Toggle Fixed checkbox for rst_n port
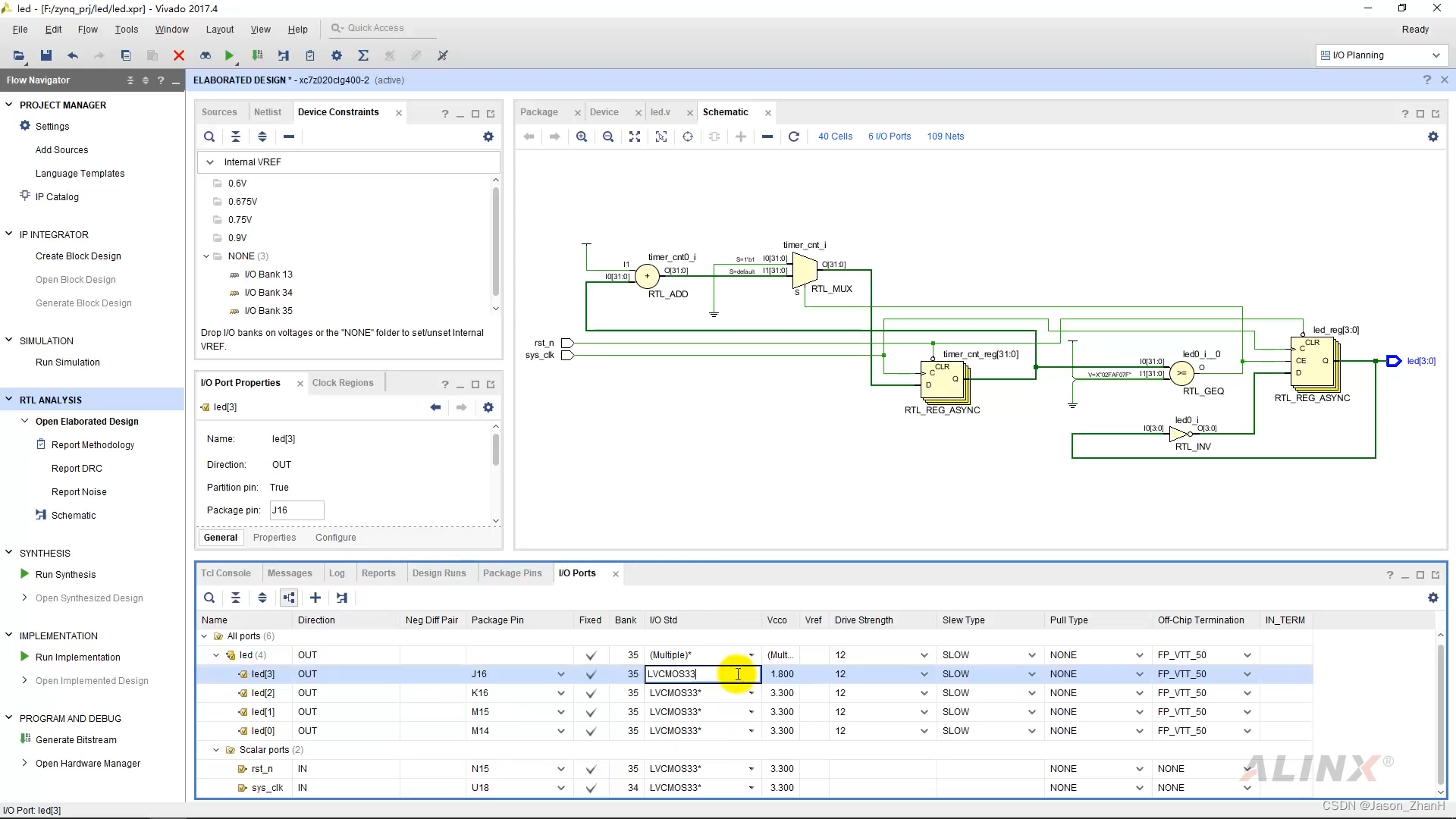Image resolution: width=1456 pixels, height=819 pixels. pyautogui.click(x=591, y=769)
